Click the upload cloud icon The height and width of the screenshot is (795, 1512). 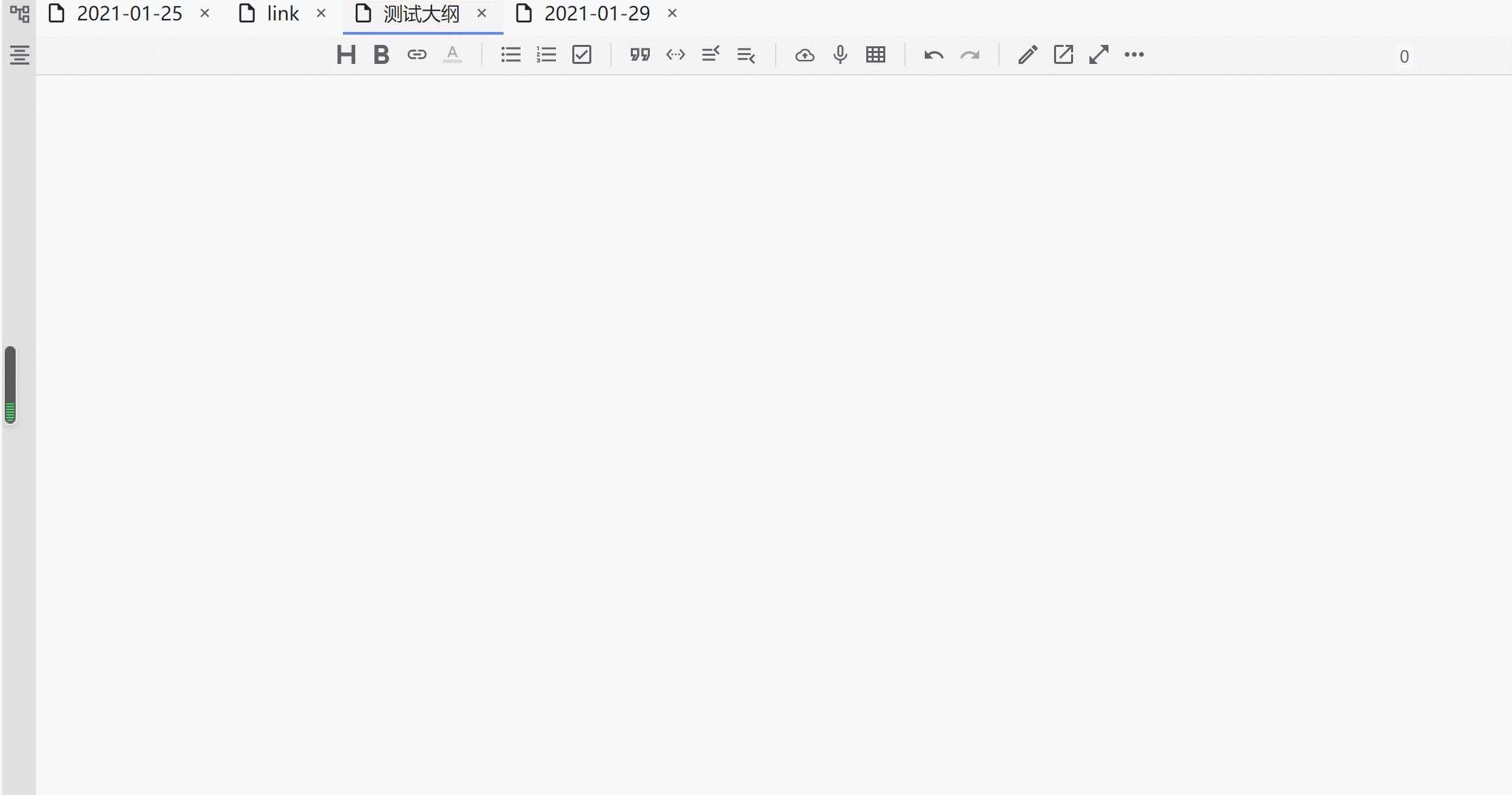point(804,55)
